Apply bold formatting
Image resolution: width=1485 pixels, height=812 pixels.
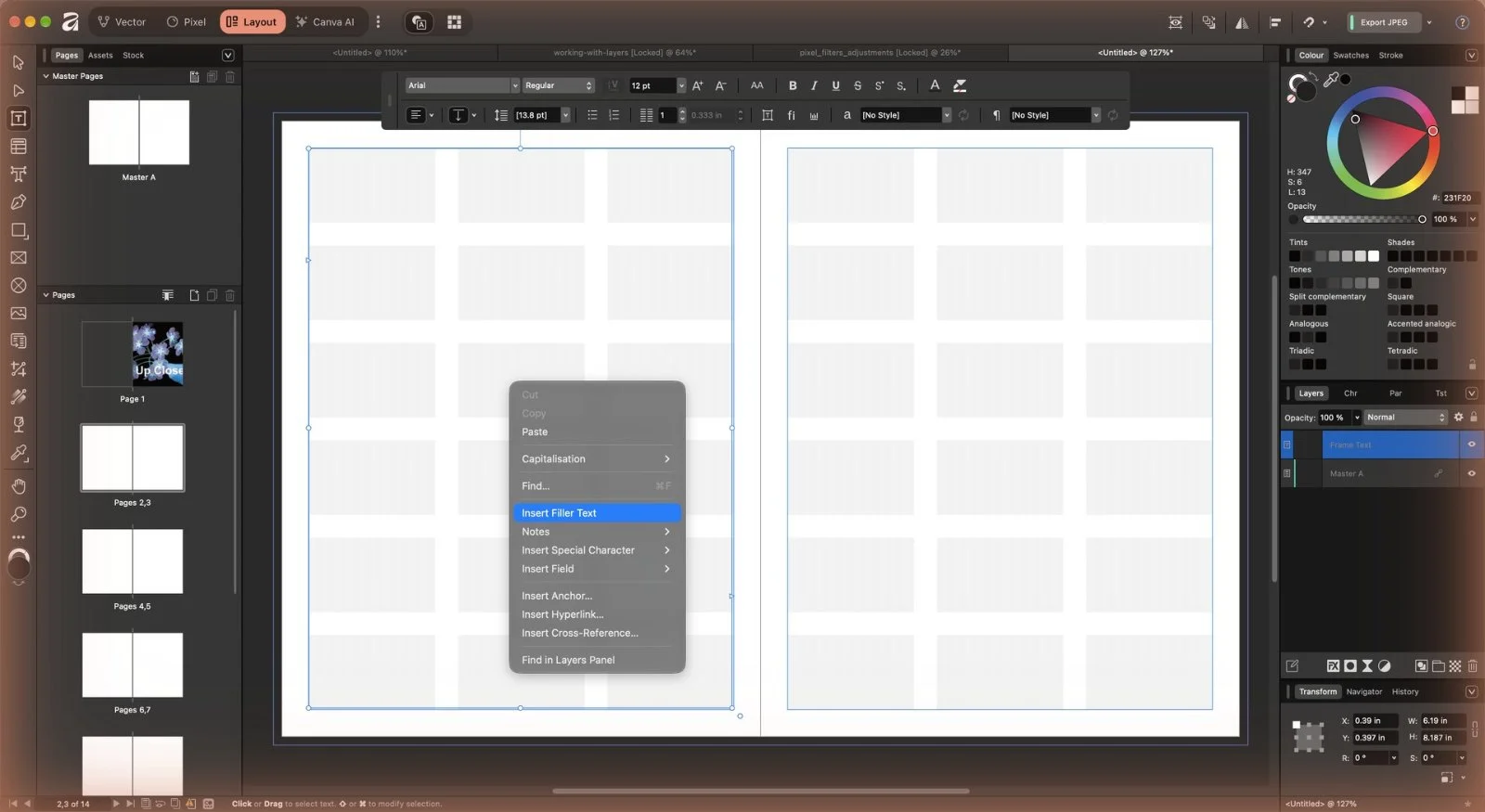pyautogui.click(x=793, y=85)
